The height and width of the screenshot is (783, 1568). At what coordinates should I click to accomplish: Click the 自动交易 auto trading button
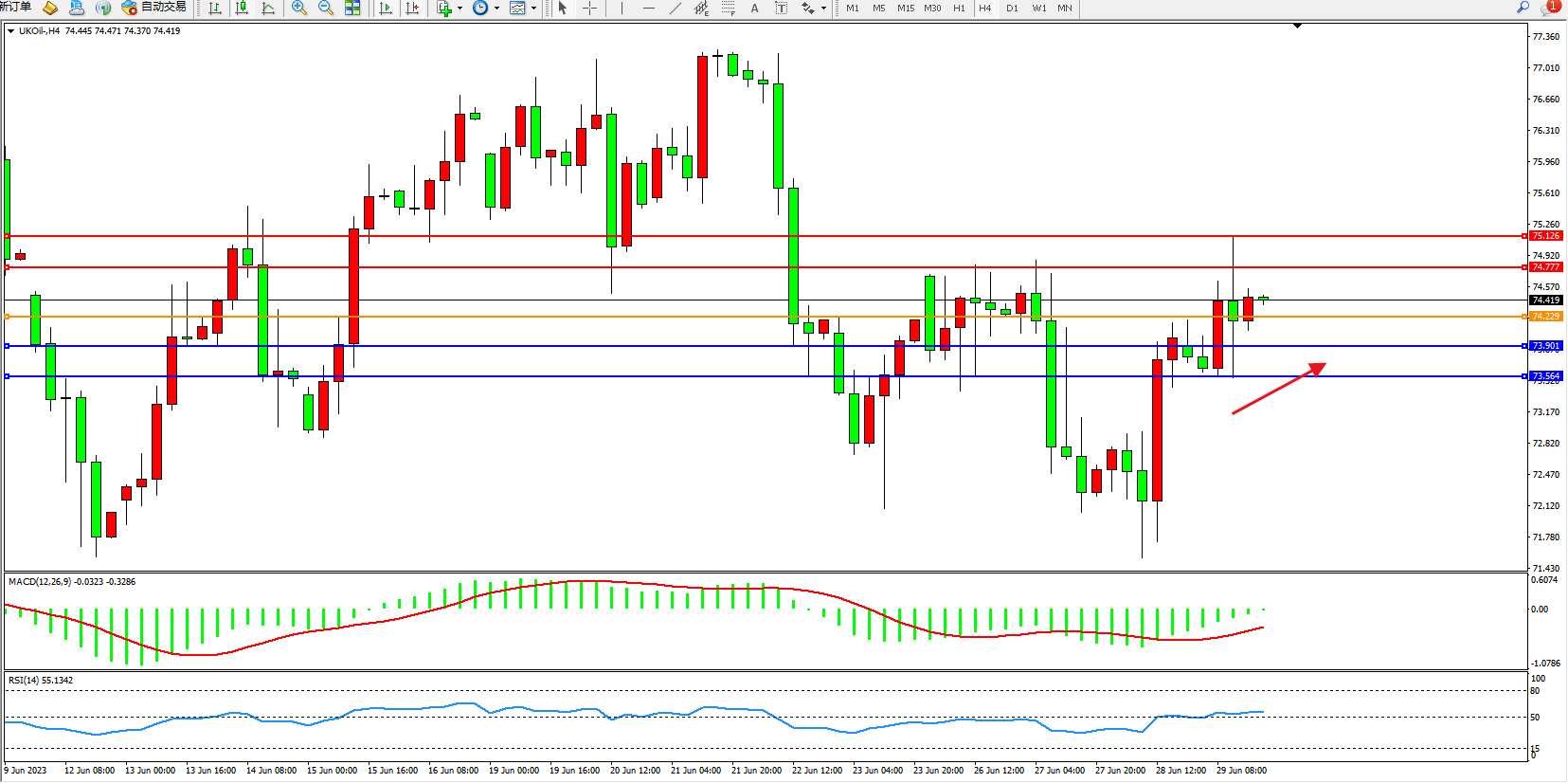tap(154, 8)
